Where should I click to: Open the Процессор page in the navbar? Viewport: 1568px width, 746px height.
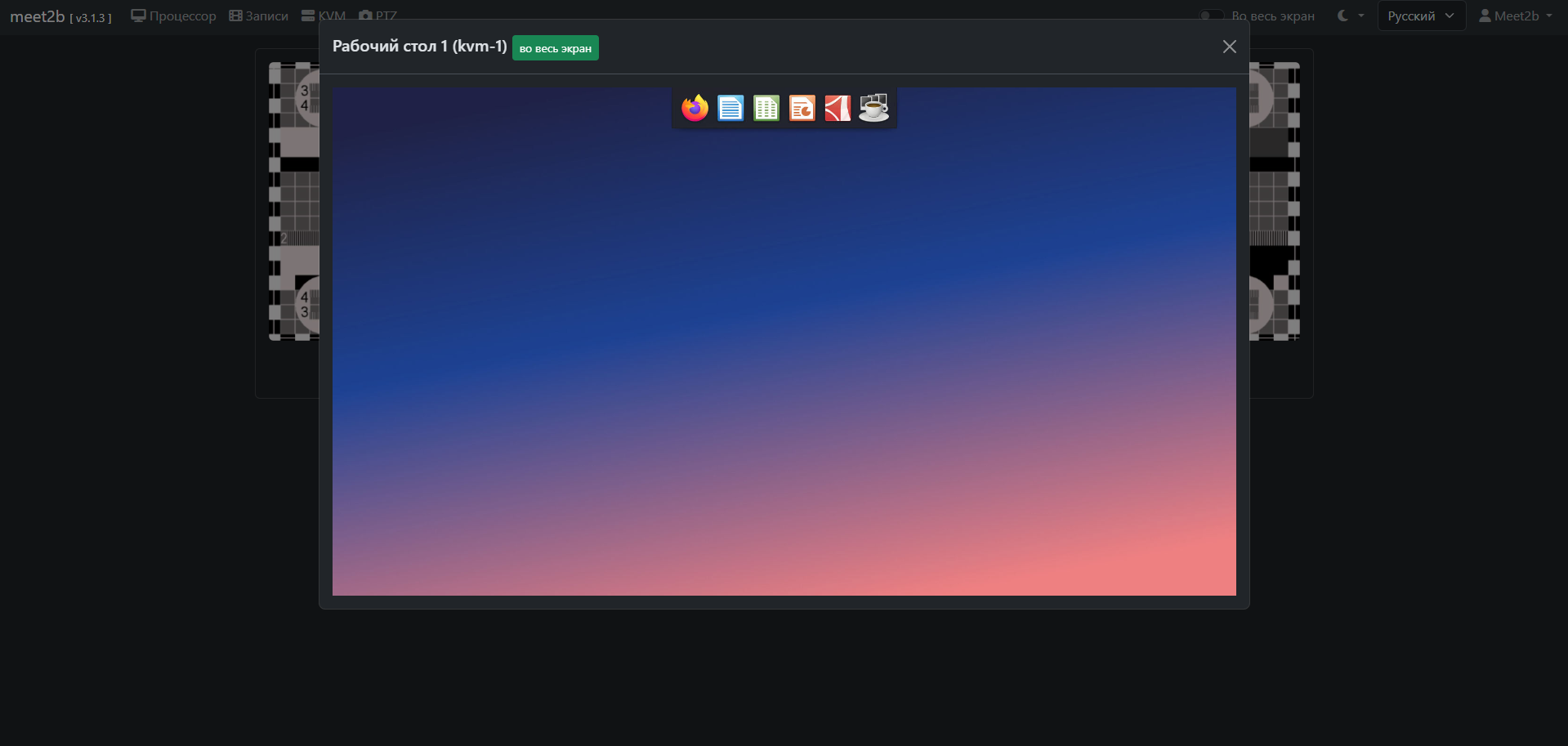click(x=173, y=16)
